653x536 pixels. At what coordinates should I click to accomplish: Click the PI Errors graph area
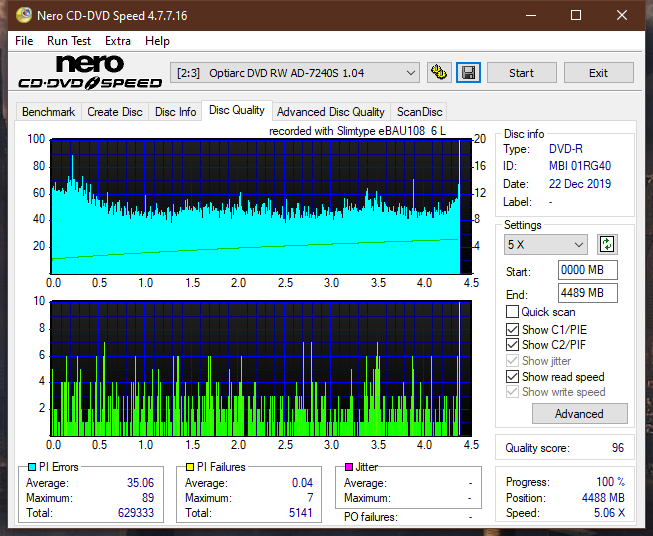coord(261,207)
